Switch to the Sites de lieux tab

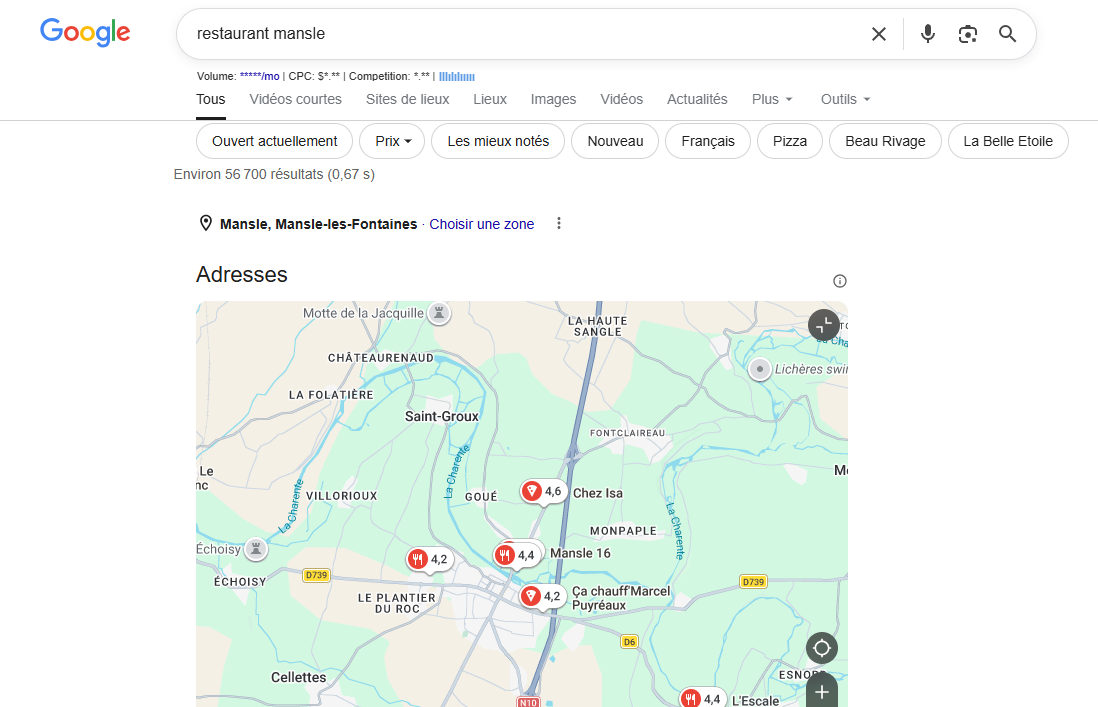(x=408, y=99)
